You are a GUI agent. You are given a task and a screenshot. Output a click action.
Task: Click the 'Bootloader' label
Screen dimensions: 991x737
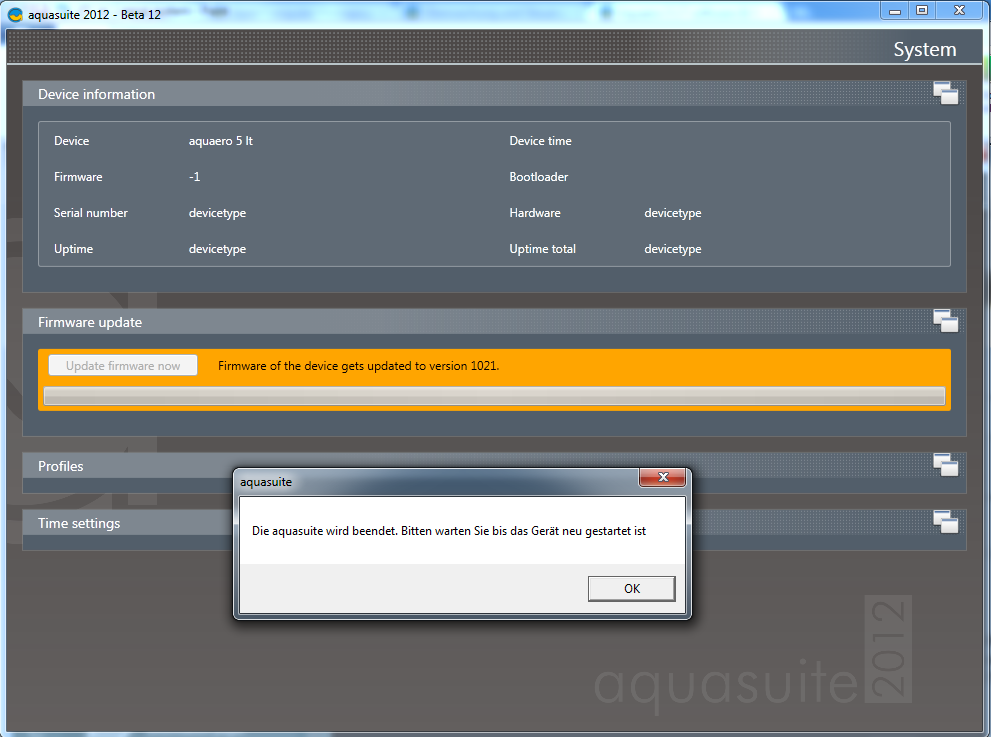click(538, 177)
